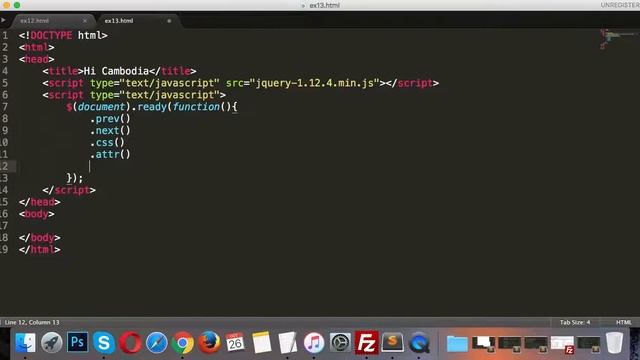Select the ex13.html tab
The height and width of the screenshot is (360, 640).
(x=119, y=21)
